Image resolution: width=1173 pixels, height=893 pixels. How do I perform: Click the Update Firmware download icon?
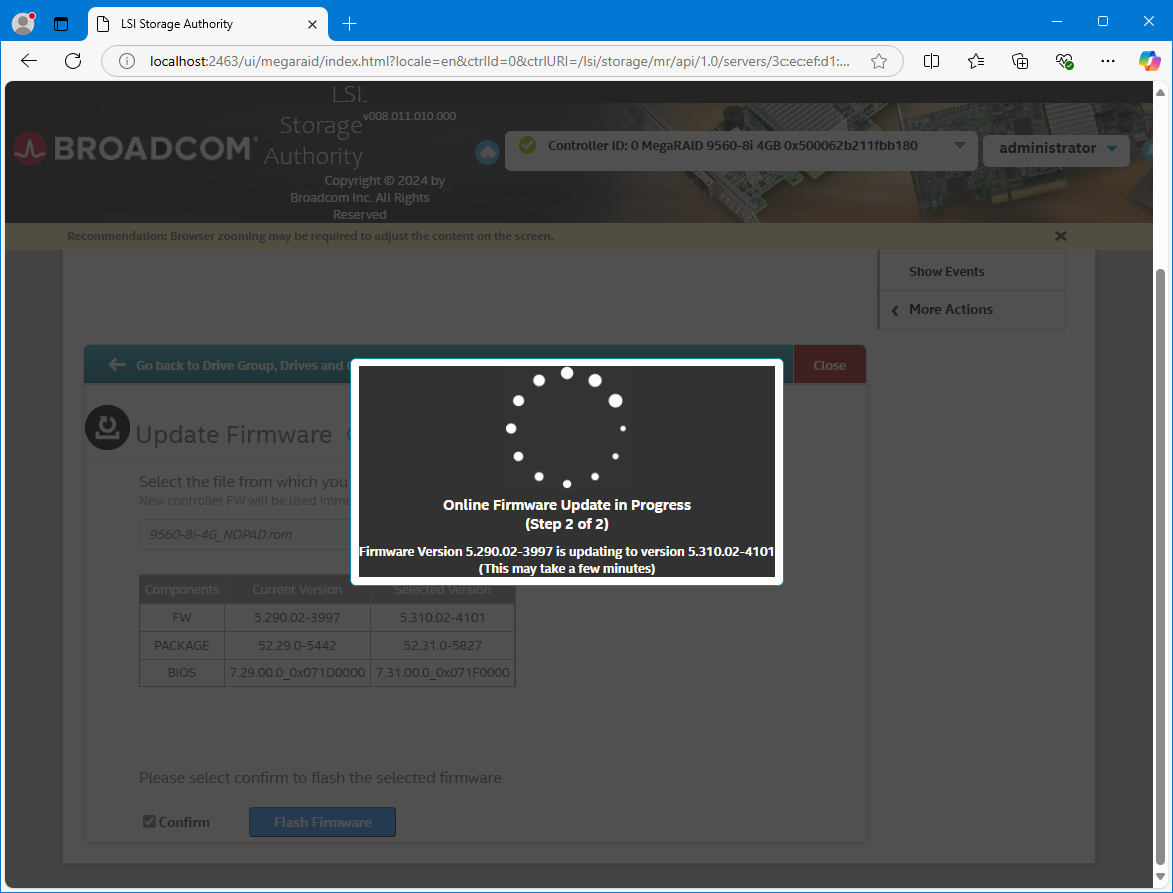pos(108,428)
